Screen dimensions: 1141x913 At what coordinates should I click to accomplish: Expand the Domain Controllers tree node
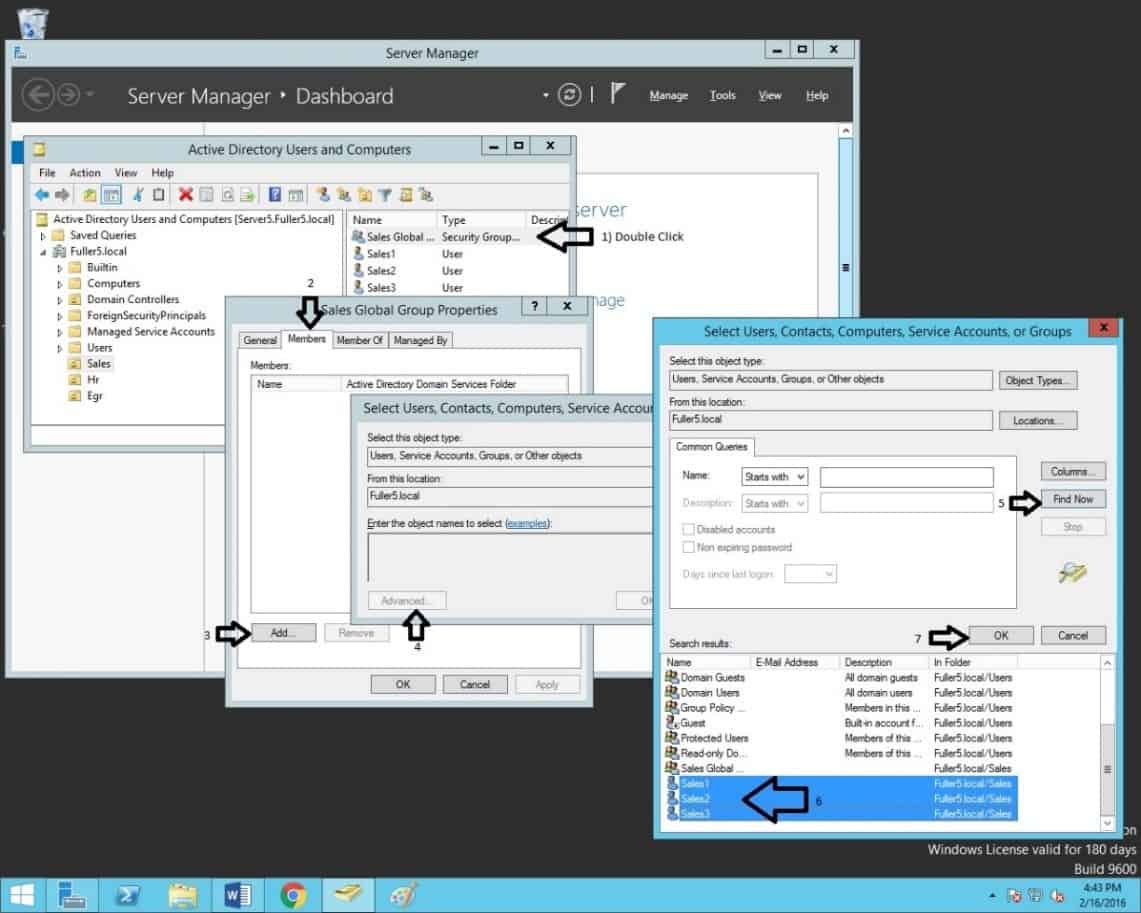[x=60, y=300]
